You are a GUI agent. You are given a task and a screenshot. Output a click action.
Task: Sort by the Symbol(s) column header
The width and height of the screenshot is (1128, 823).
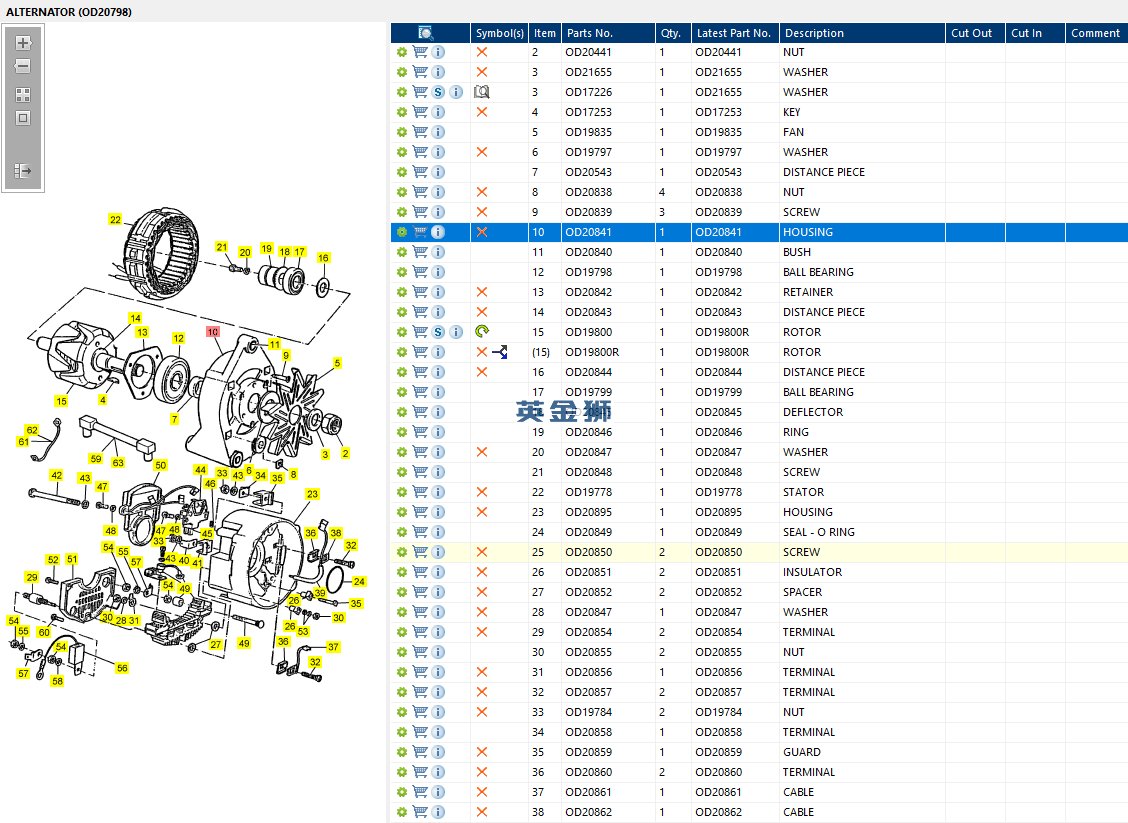[499, 33]
